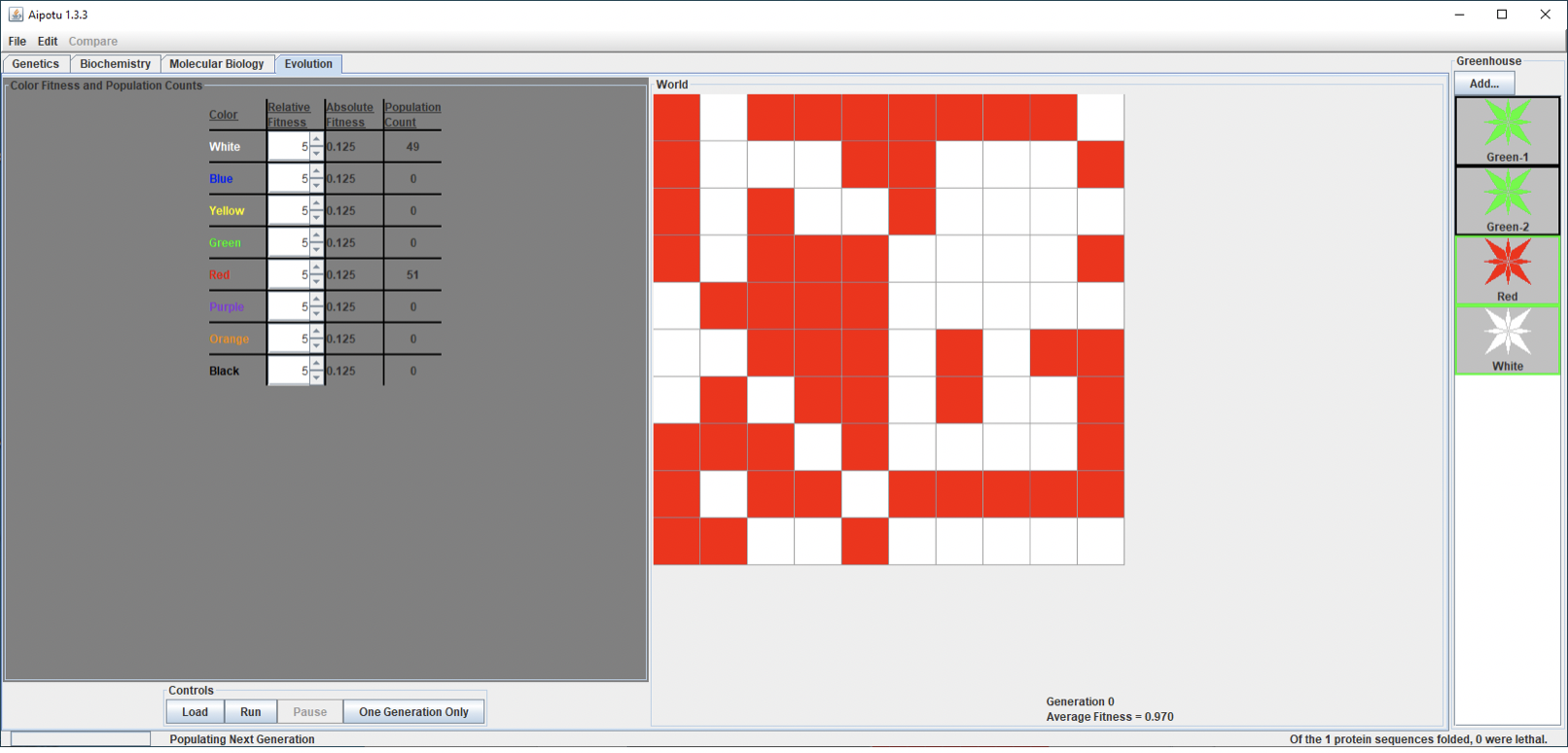Open the File menu
This screenshot has height=753, width=1568.
tap(18, 41)
